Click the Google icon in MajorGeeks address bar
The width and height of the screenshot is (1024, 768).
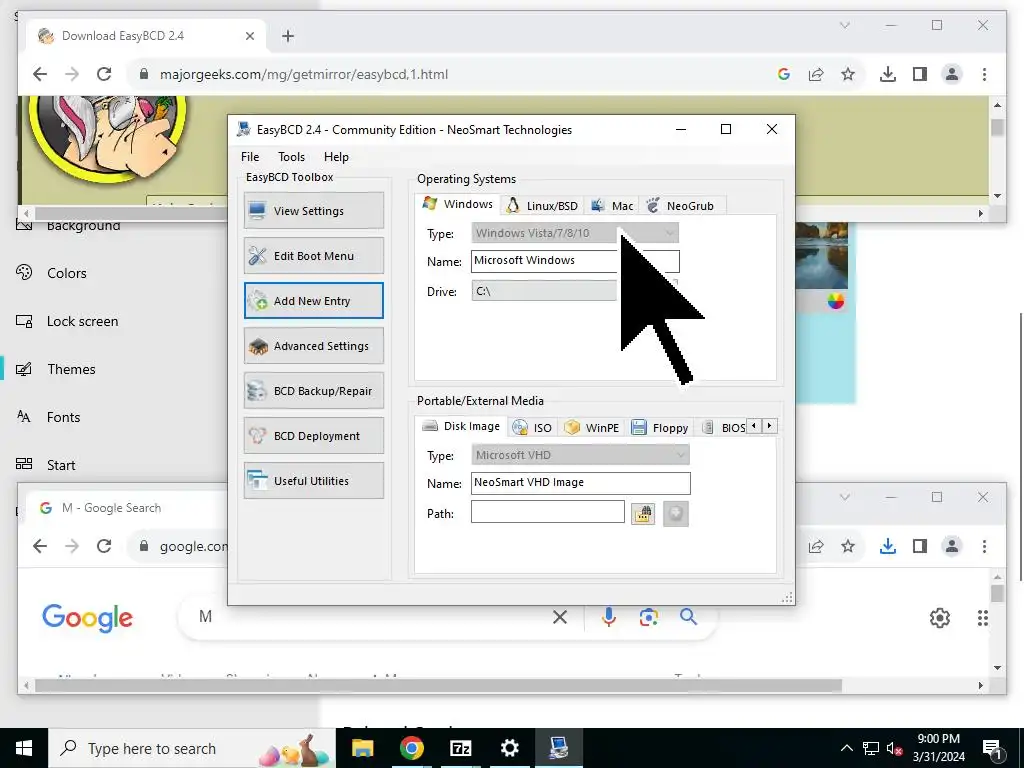[x=784, y=74]
